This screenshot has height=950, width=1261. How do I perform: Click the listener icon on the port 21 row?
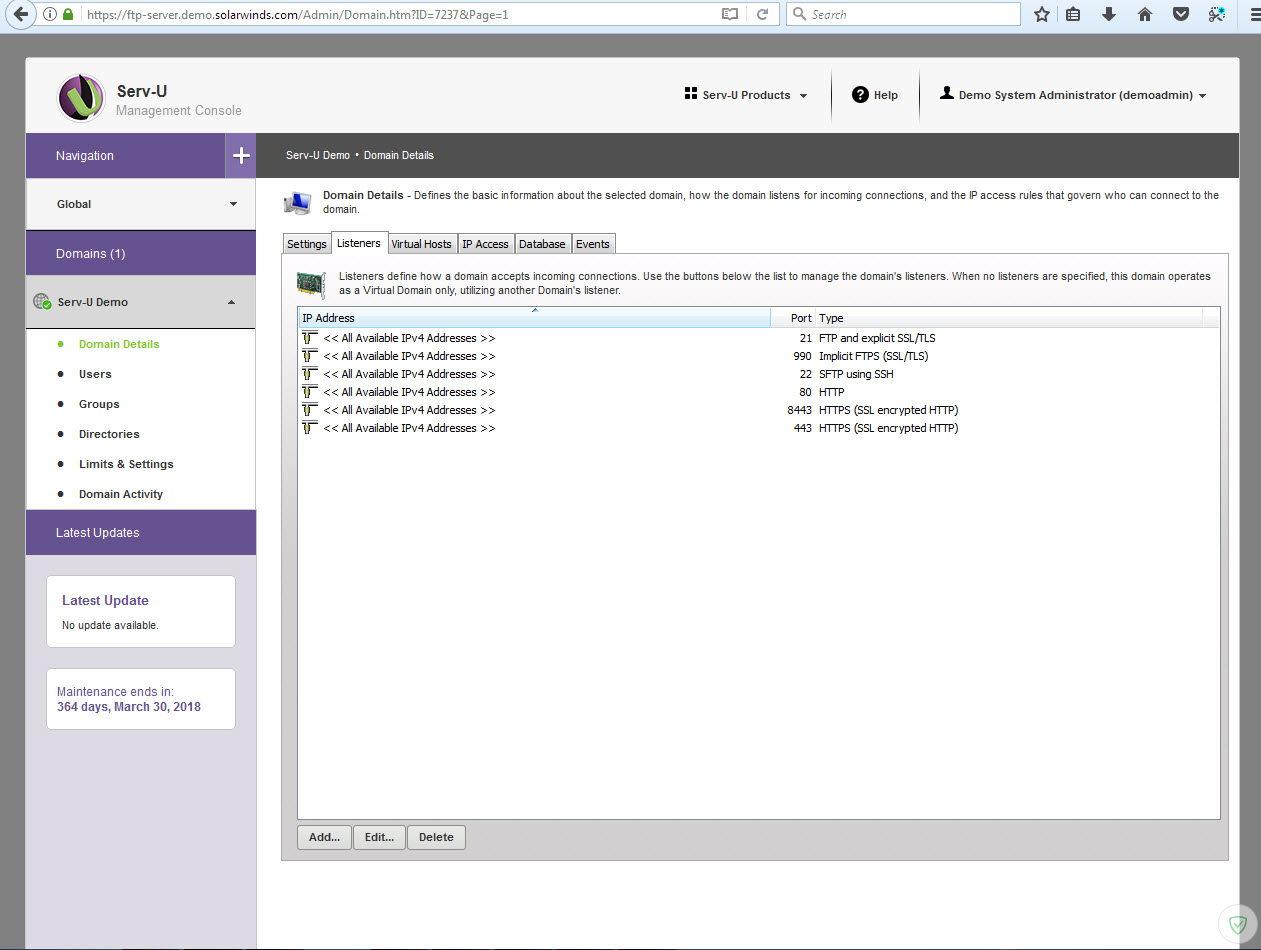[x=309, y=338]
